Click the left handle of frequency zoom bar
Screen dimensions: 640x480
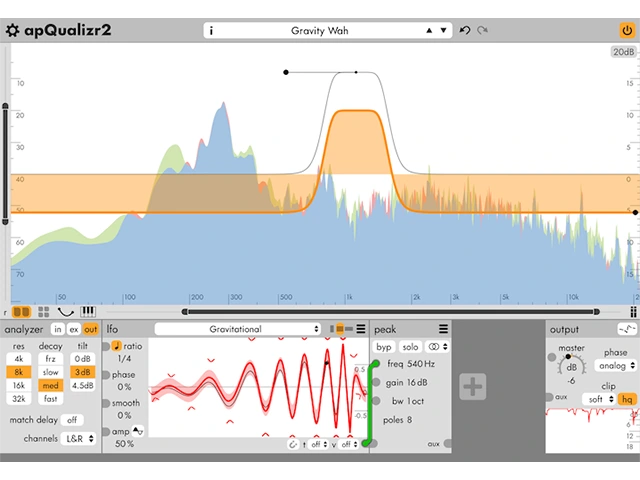click(x=184, y=312)
